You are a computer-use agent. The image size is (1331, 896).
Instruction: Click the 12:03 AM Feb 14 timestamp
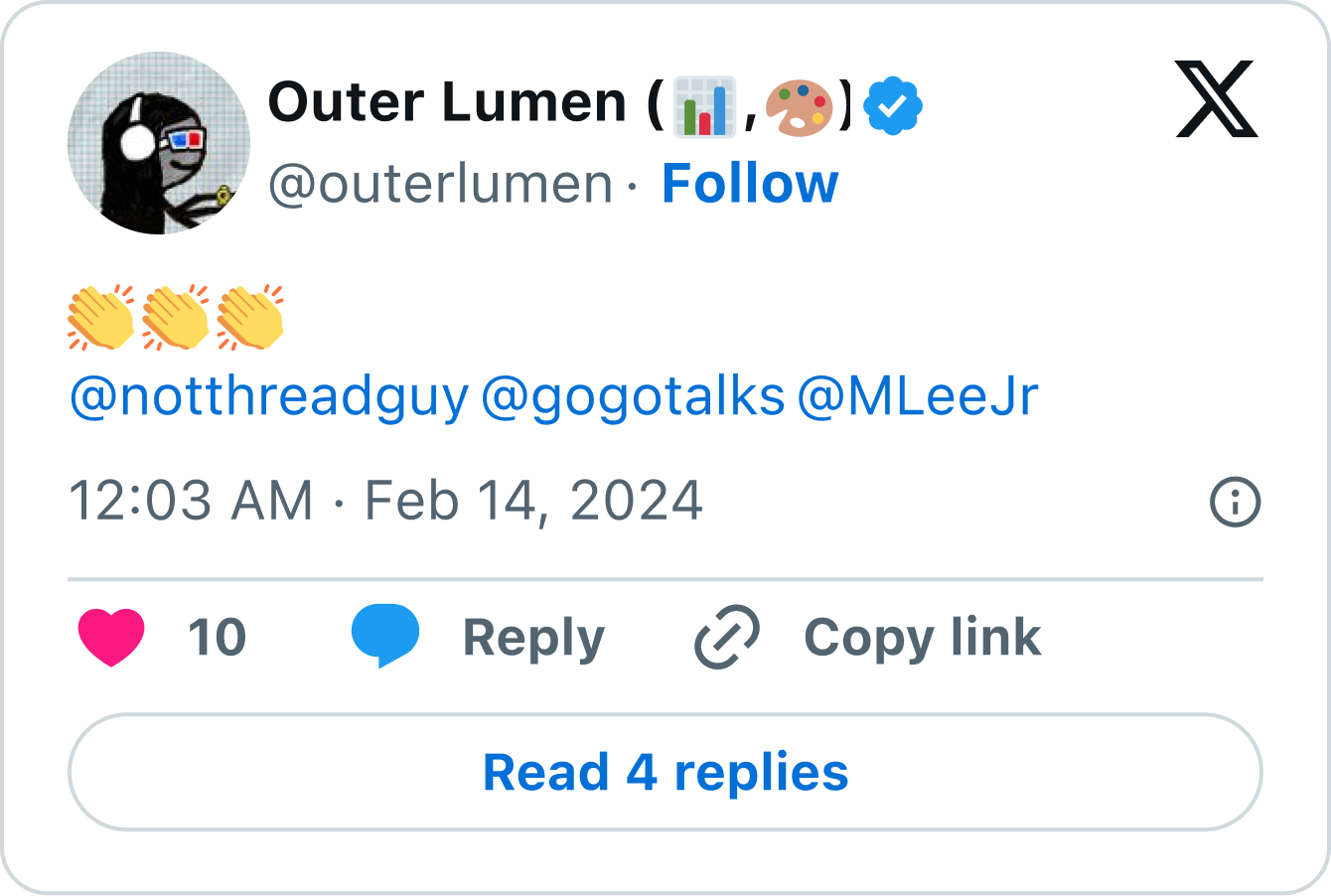(x=385, y=501)
